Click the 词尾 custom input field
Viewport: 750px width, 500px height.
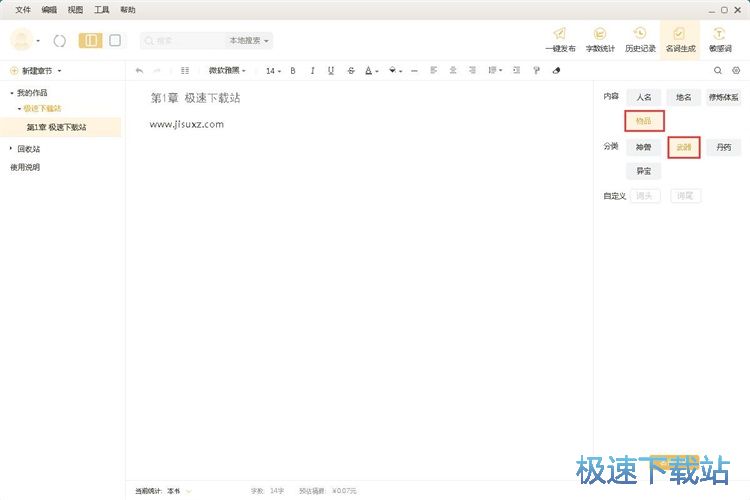(x=685, y=196)
